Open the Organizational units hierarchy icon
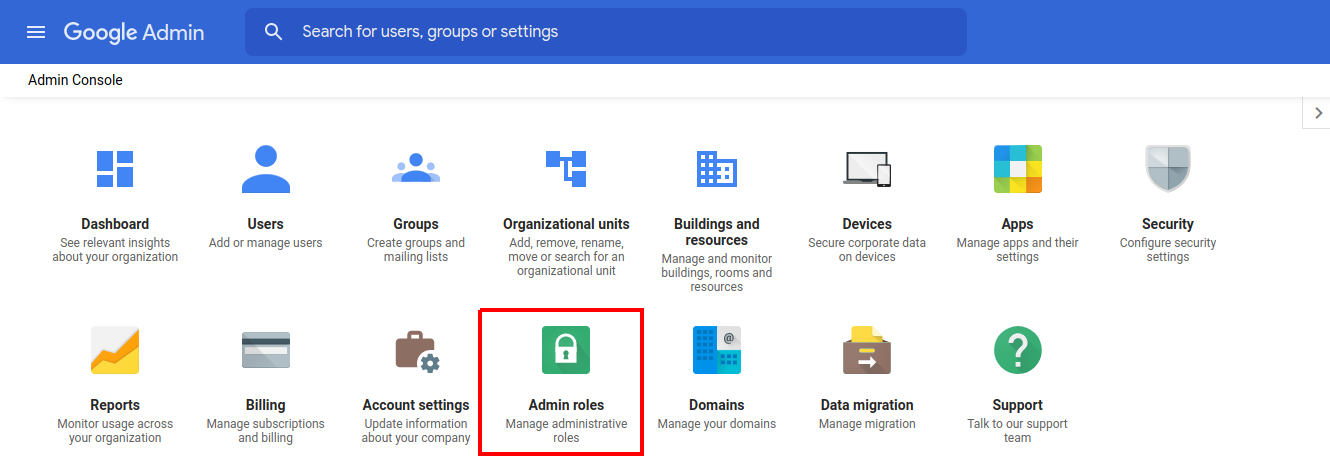The width and height of the screenshot is (1330, 461). tap(566, 169)
